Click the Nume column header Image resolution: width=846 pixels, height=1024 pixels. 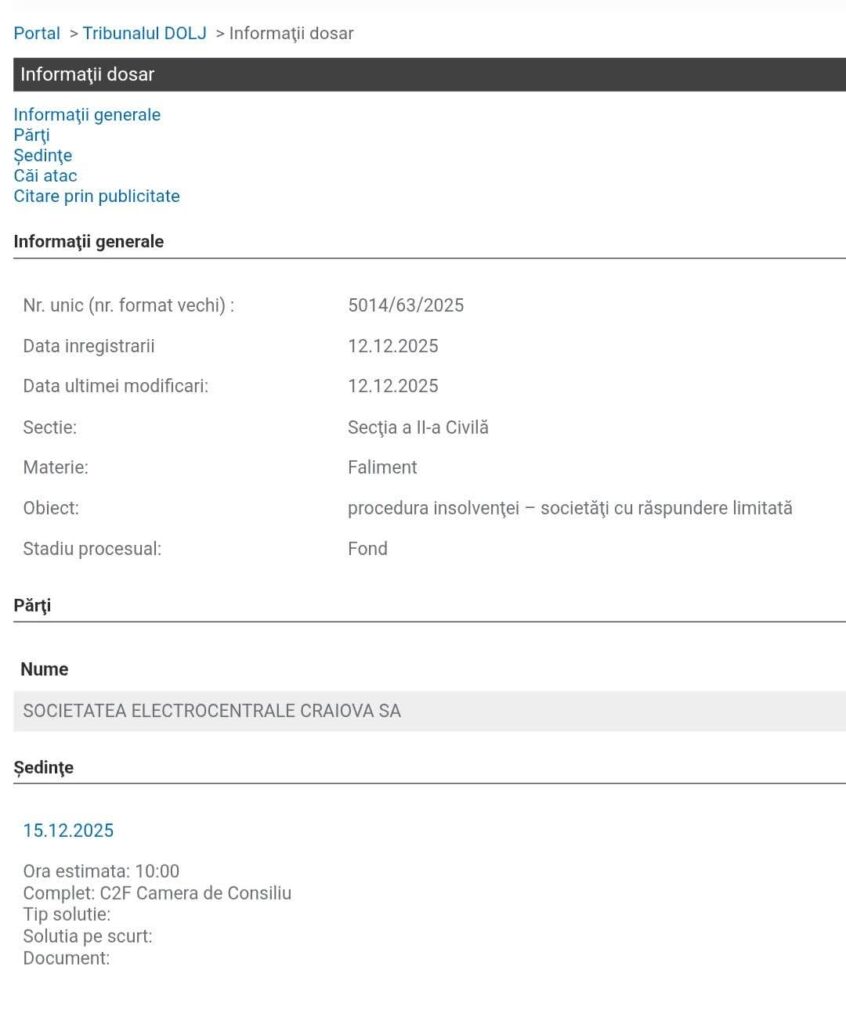click(45, 669)
